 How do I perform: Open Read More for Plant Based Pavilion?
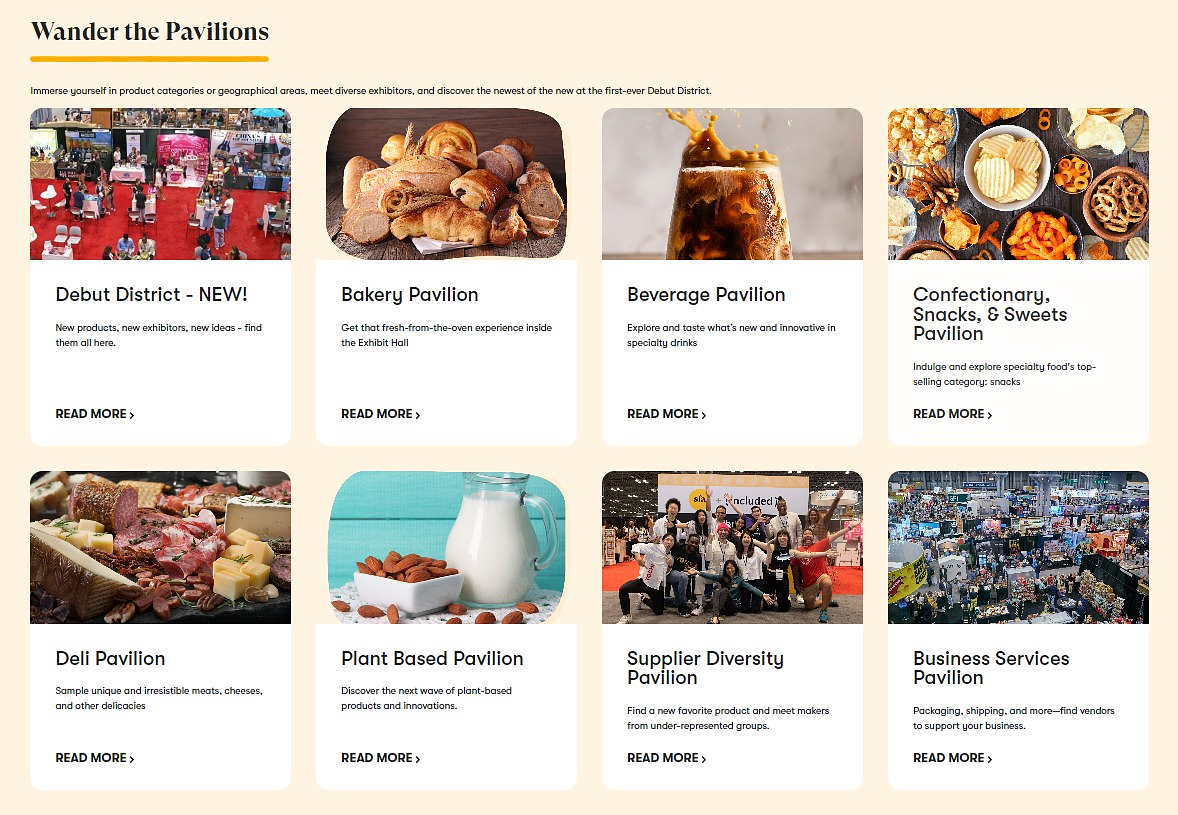tap(381, 758)
